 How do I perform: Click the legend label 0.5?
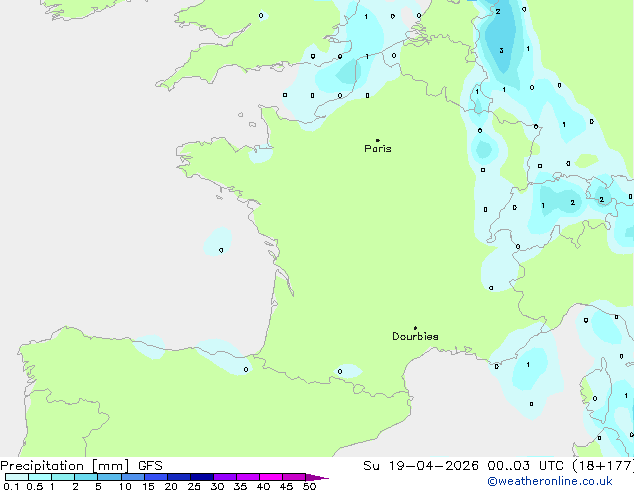point(34,486)
